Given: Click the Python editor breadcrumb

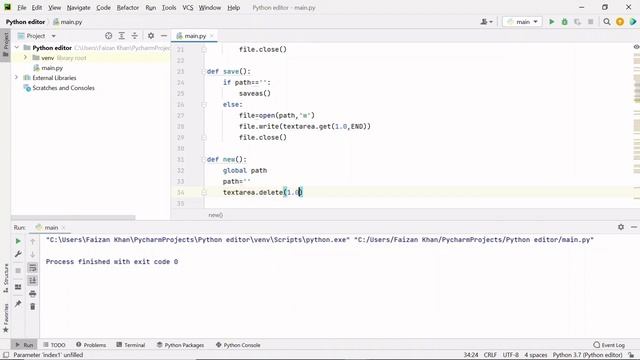Looking at the screenshot, I should 25,22.
